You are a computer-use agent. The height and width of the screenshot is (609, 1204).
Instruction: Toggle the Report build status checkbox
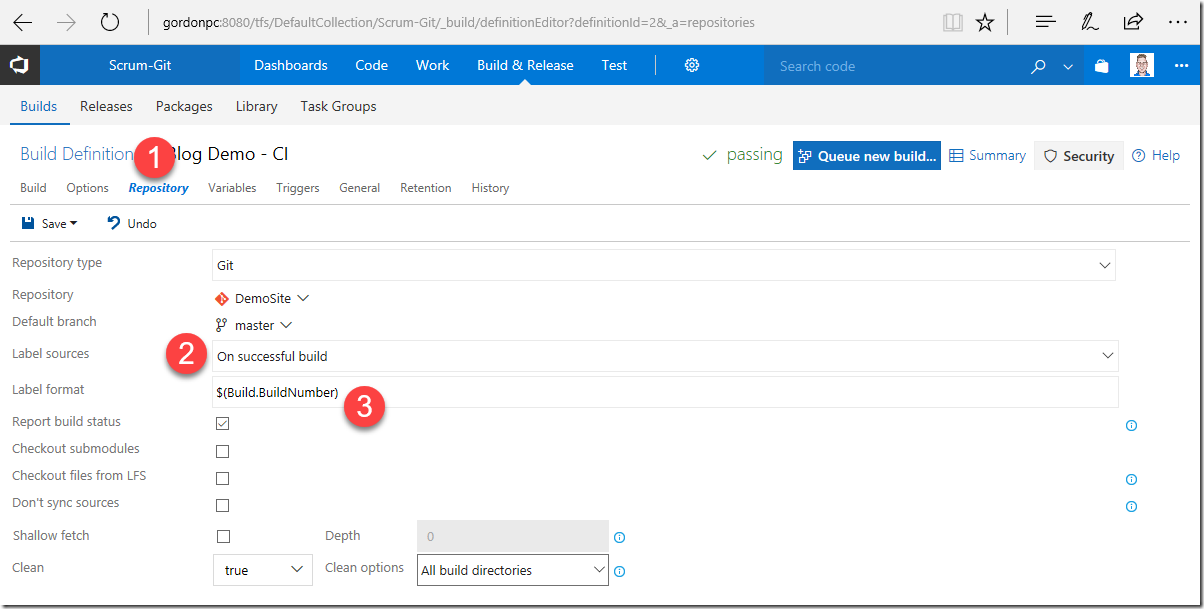(222, 424)
